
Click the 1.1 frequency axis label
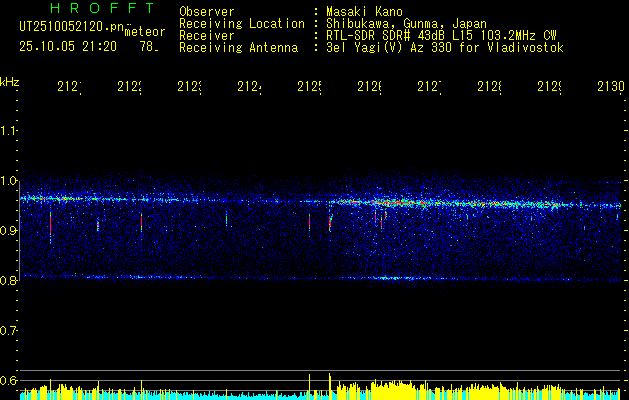(x=8, y=130)
